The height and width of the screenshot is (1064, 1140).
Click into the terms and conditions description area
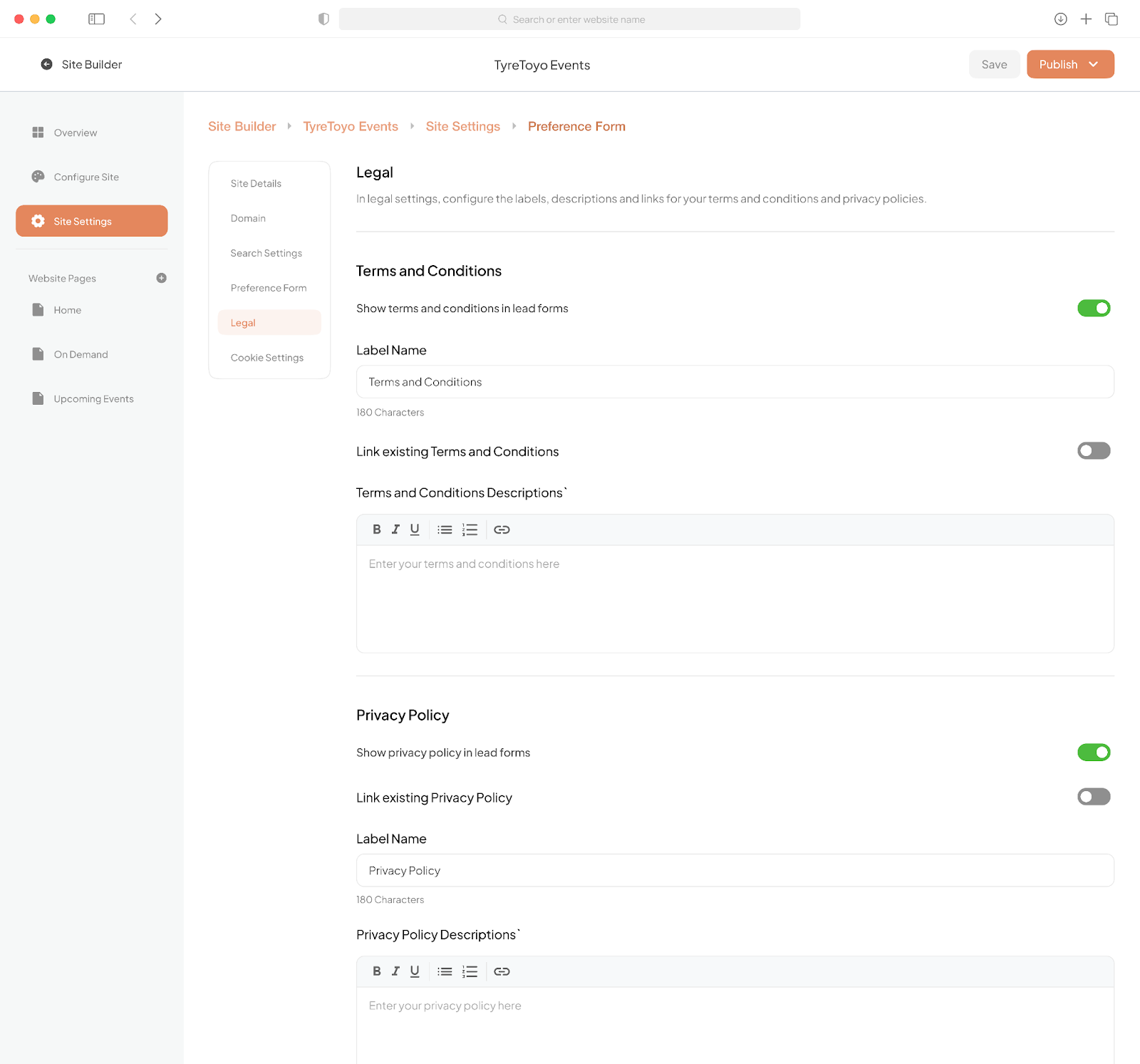coord(735,599)
